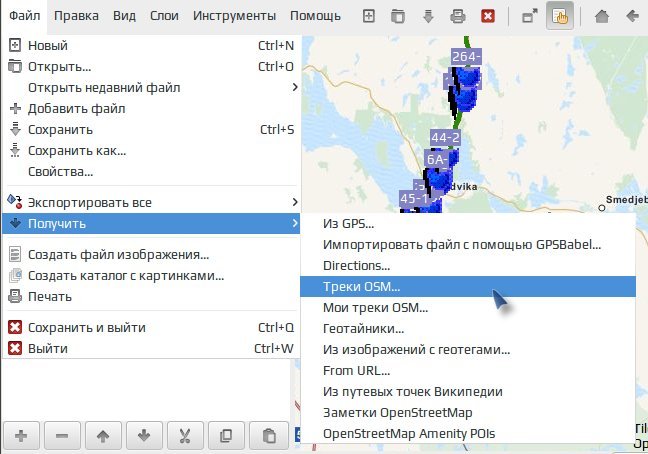The image size is (648, 454).
Task: Open the Помощь menu
Action: (315, 16)
